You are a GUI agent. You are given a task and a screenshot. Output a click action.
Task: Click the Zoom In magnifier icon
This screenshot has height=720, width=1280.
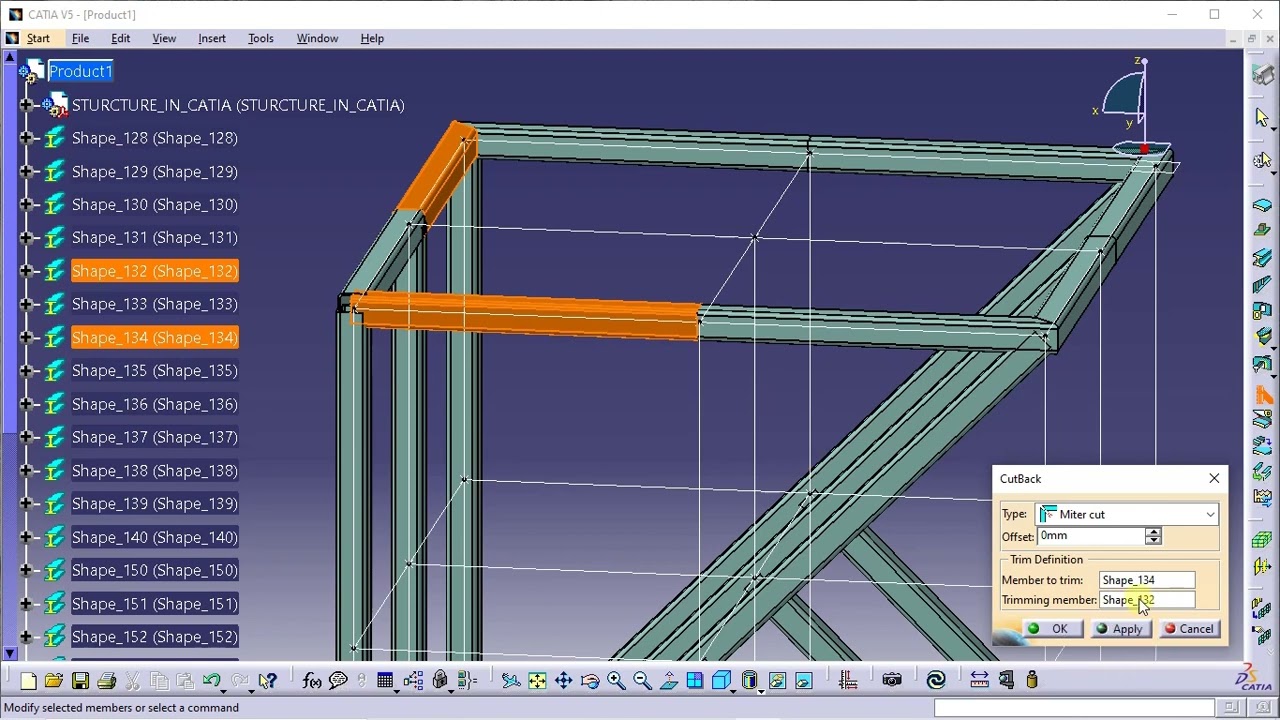tap(616, 681)
